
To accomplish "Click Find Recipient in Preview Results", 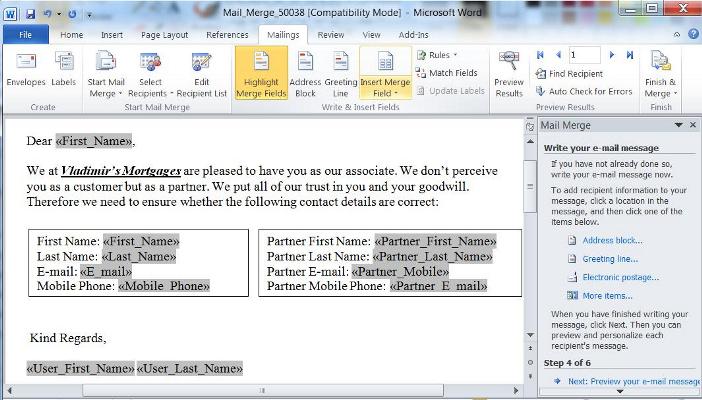I will point(576,73).
